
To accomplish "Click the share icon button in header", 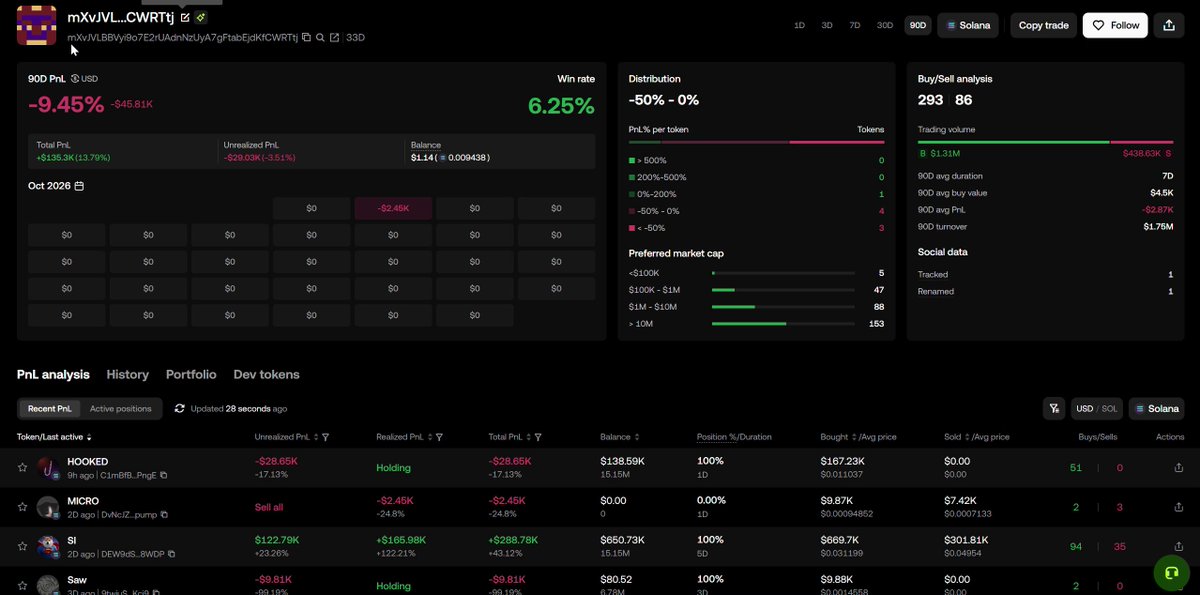I will click(1169, 25).
